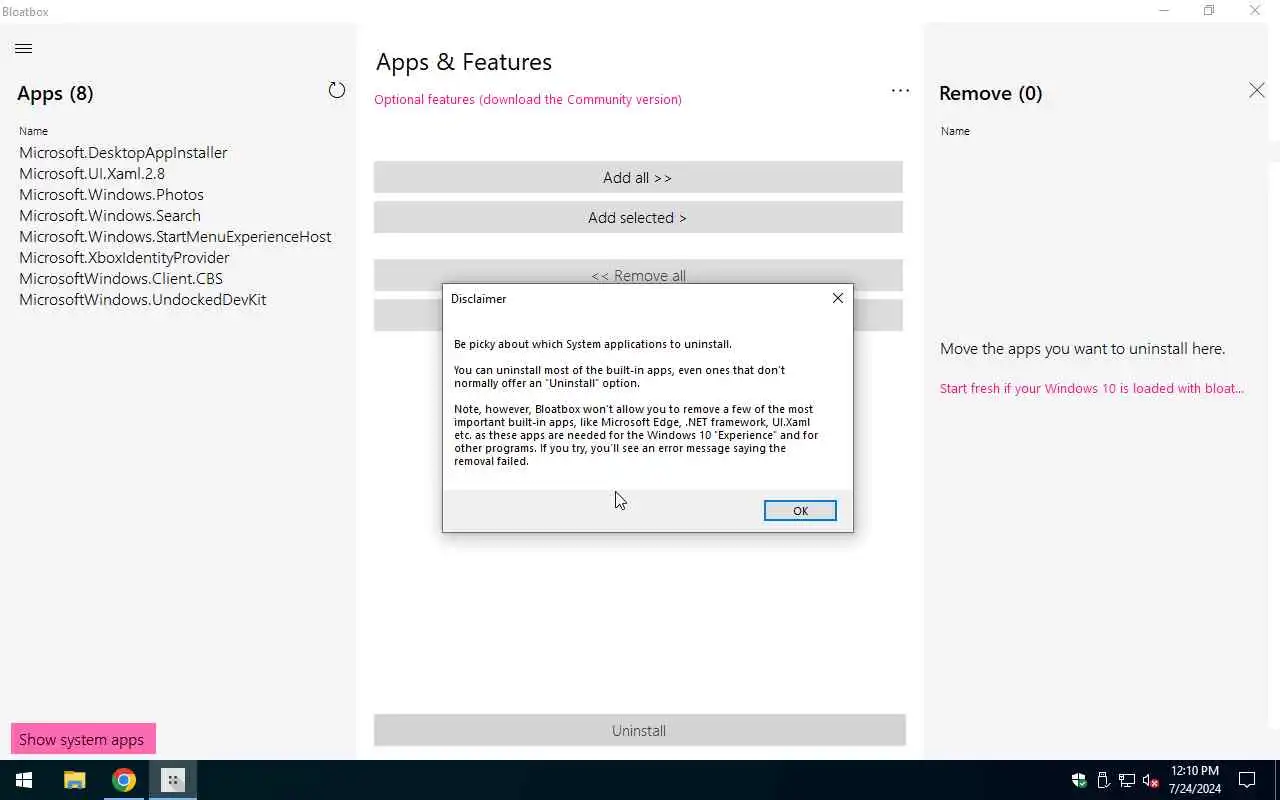Click the << Remove all button
This screenshot has height=800, width=1280.
638,275
